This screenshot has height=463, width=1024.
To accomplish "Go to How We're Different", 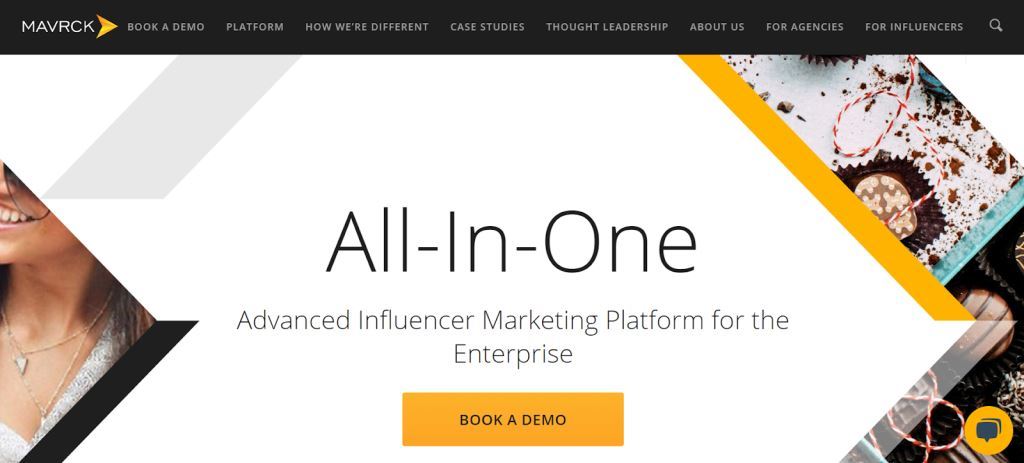I will click(x=367, y=27).
